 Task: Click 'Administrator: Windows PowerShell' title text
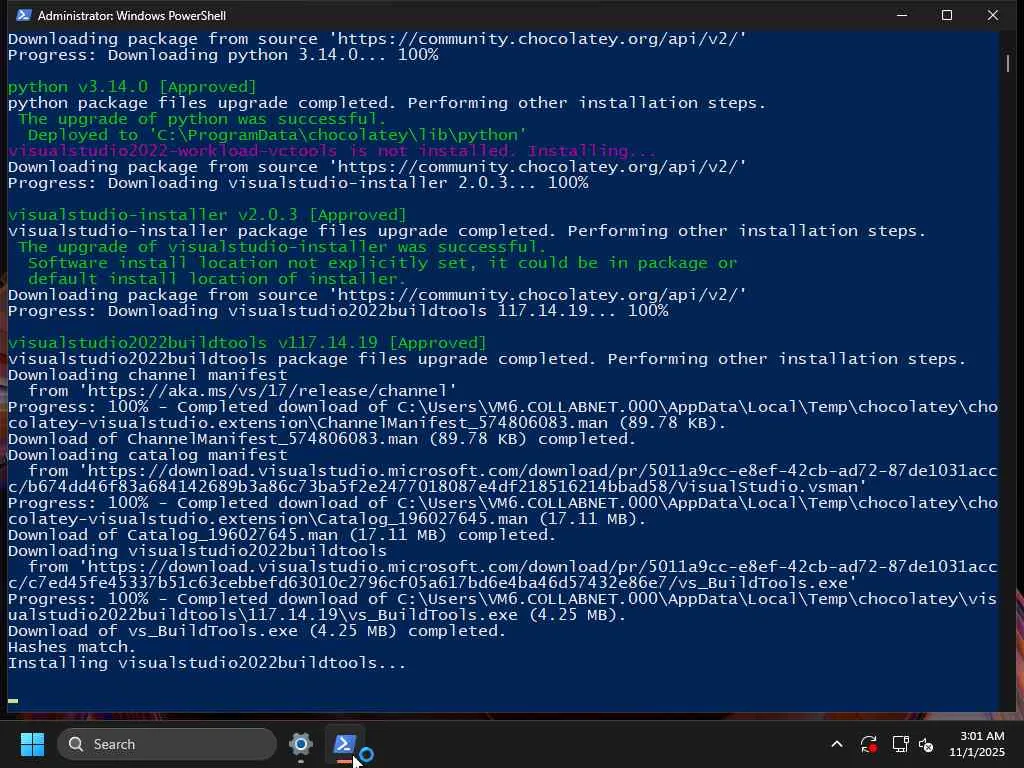(x=132, y=15)
